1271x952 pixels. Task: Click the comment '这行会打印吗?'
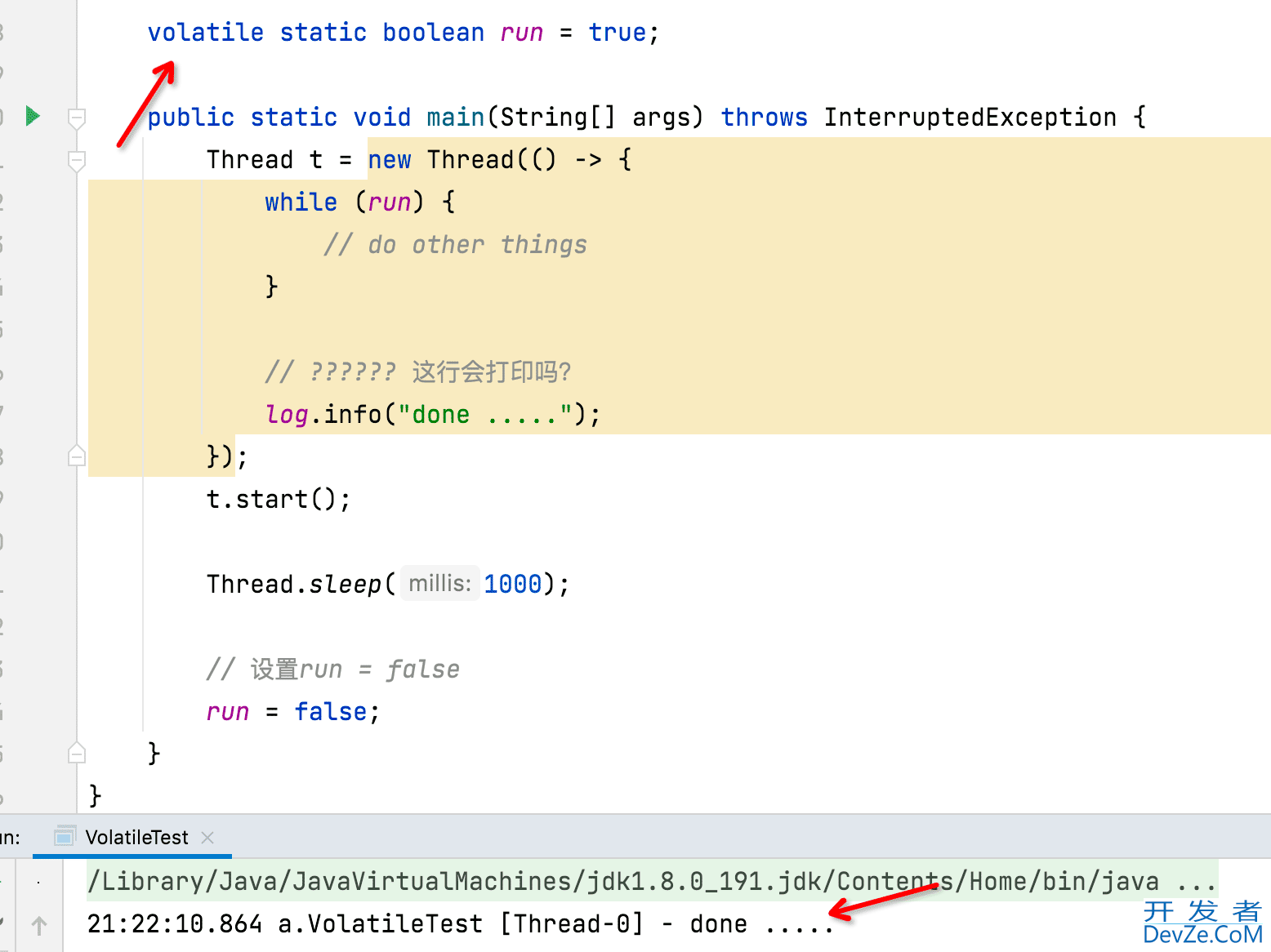(x=492, y=372)
